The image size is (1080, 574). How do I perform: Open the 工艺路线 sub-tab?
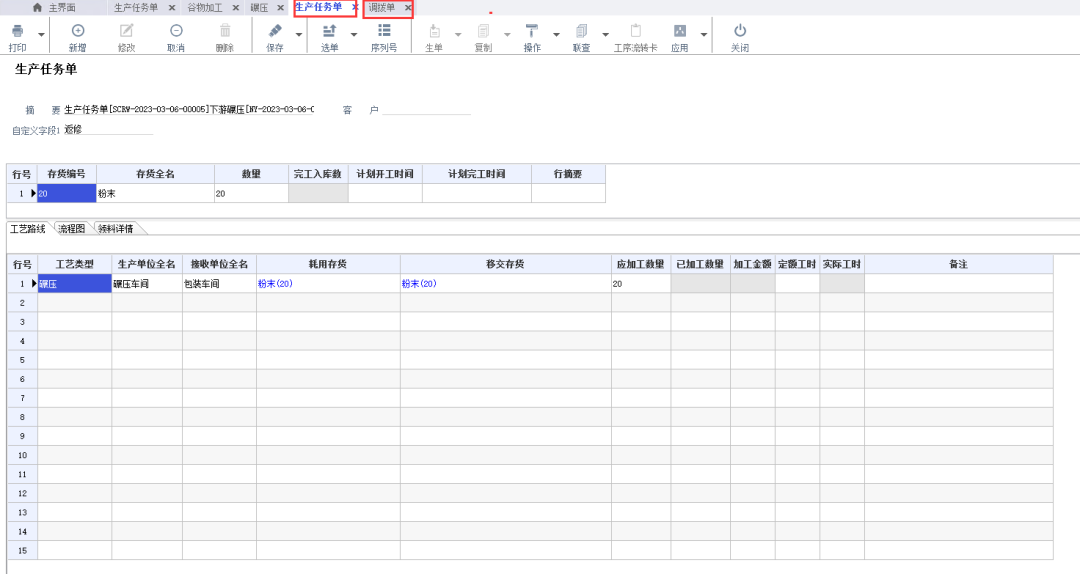(28, 229)
